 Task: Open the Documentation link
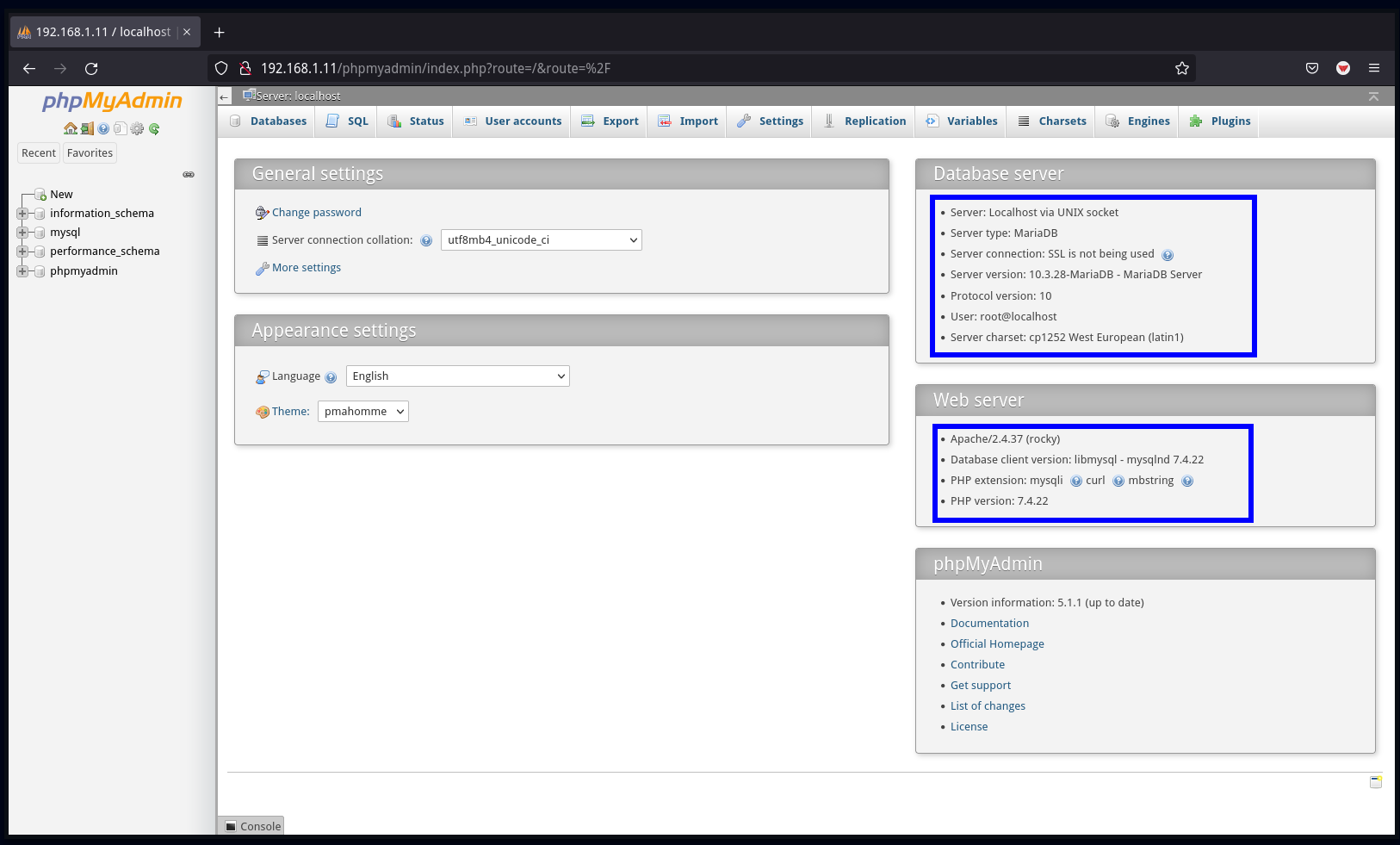coord(989,624)
